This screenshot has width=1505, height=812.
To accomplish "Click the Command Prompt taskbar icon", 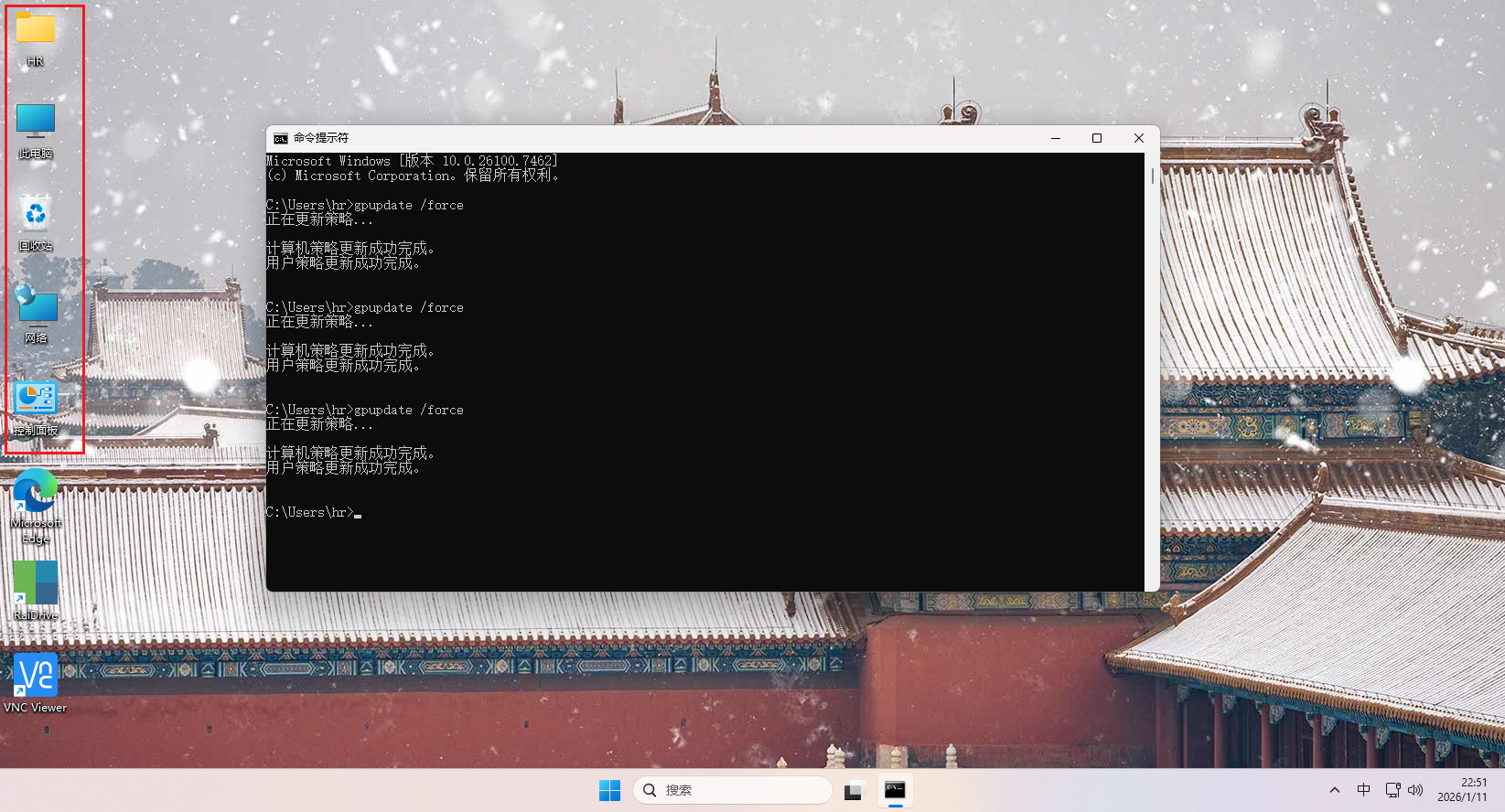I will point(895,790).
